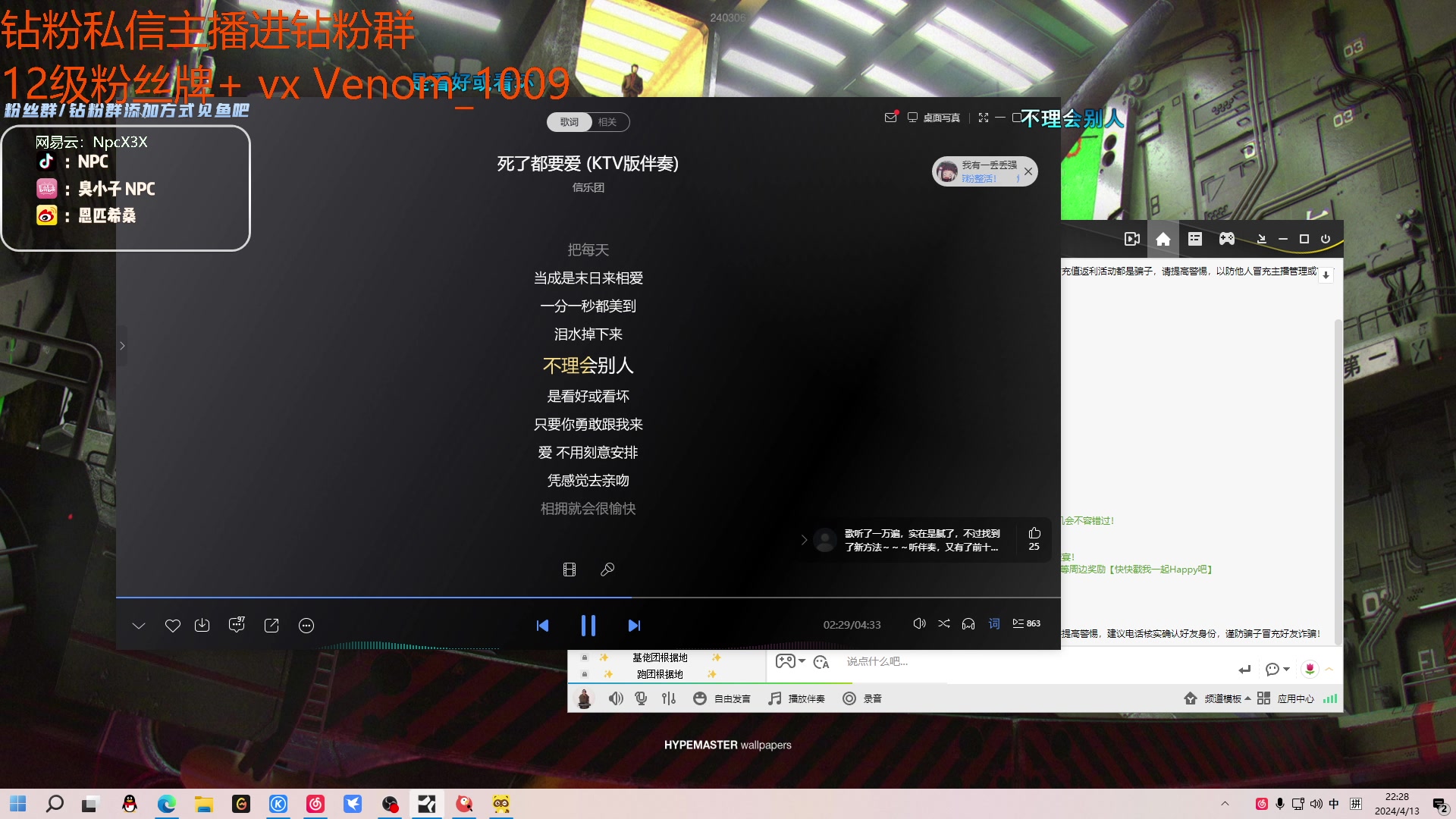1456x819 pixels.
Task: Open Windows Start menu
Action: click(18, 804)
